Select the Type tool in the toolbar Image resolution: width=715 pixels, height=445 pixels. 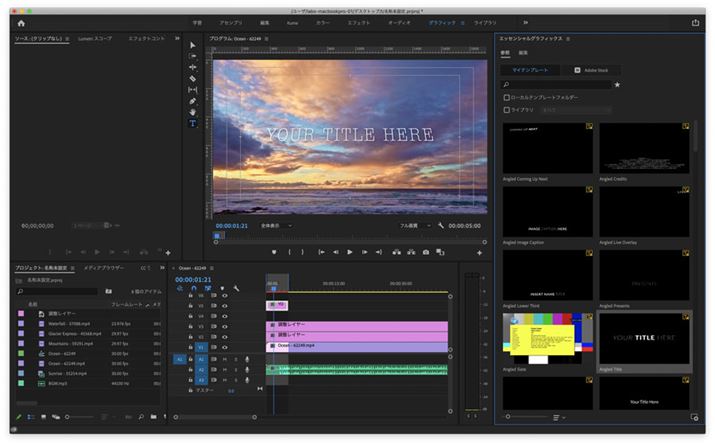tap(193, 123)
